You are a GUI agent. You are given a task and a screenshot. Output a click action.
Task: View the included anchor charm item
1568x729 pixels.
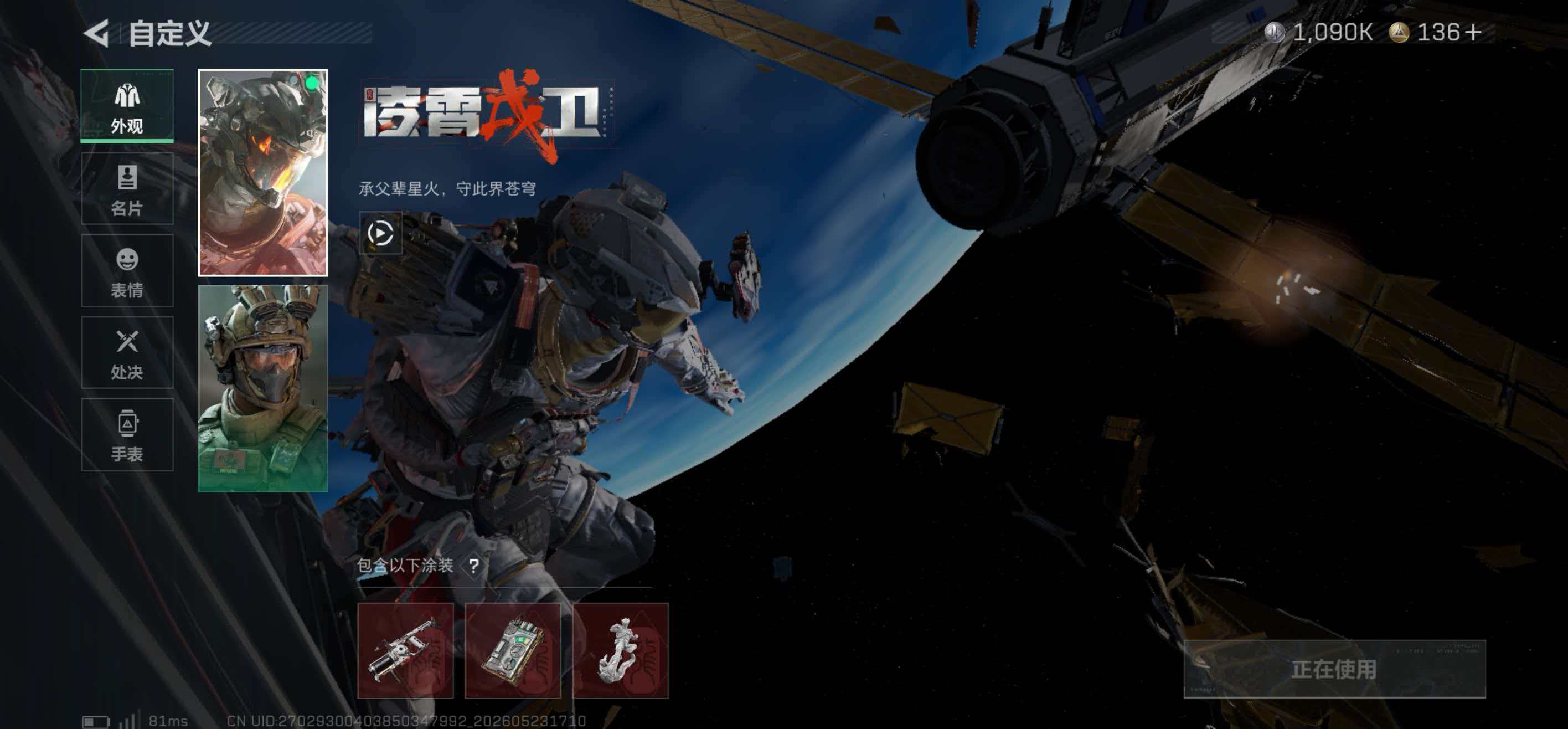pyautogui.click(x=621, y=650)
